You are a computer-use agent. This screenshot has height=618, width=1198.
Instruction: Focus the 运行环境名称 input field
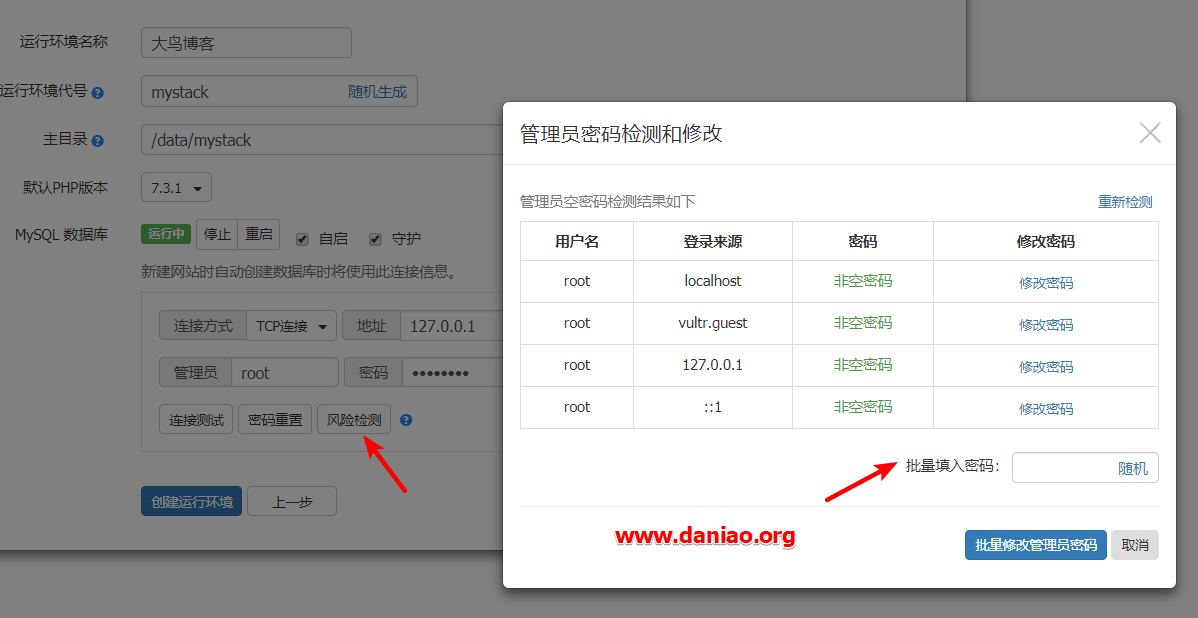(x=246, y=43)
